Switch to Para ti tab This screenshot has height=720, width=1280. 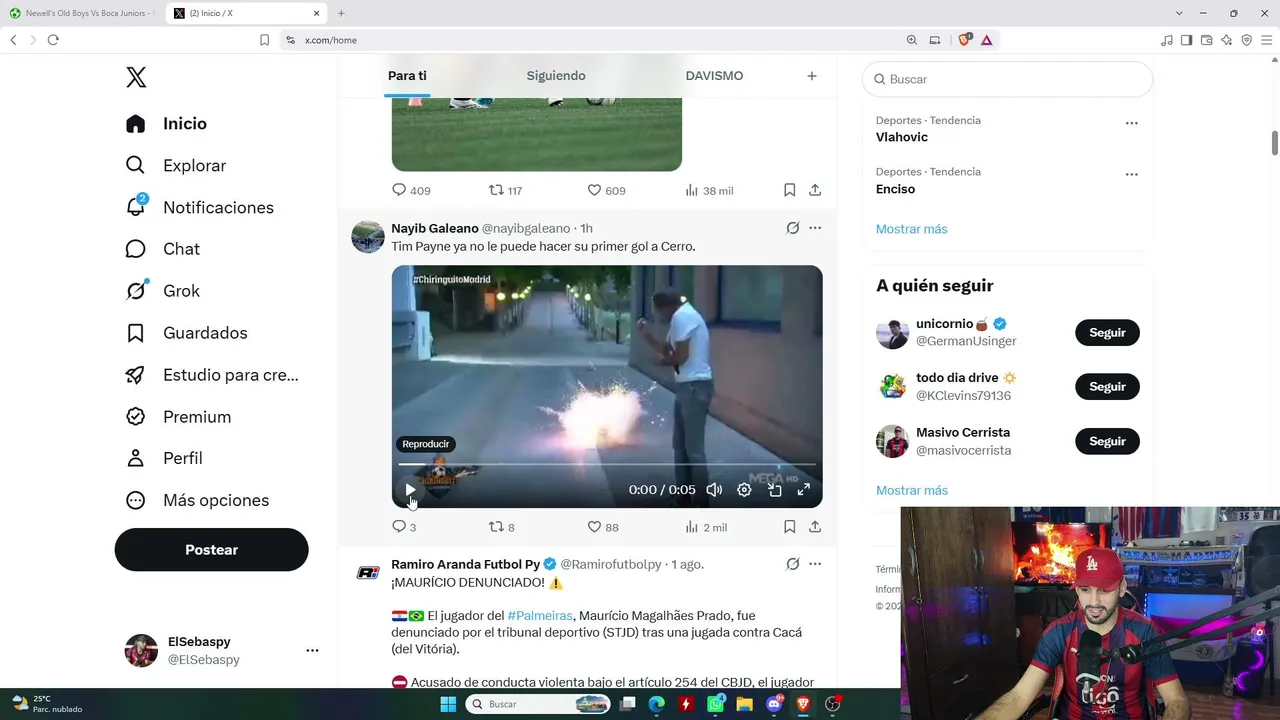pos(407,76)
